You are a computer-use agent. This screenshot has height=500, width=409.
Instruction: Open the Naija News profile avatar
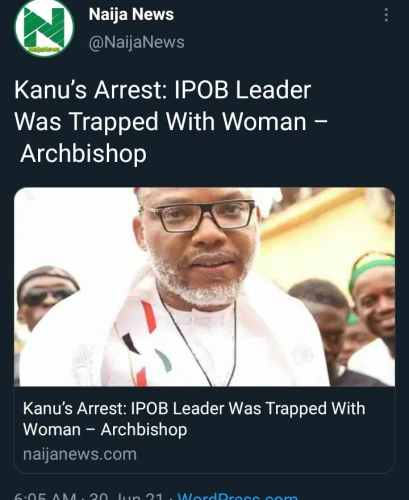(x=44, y=28)
